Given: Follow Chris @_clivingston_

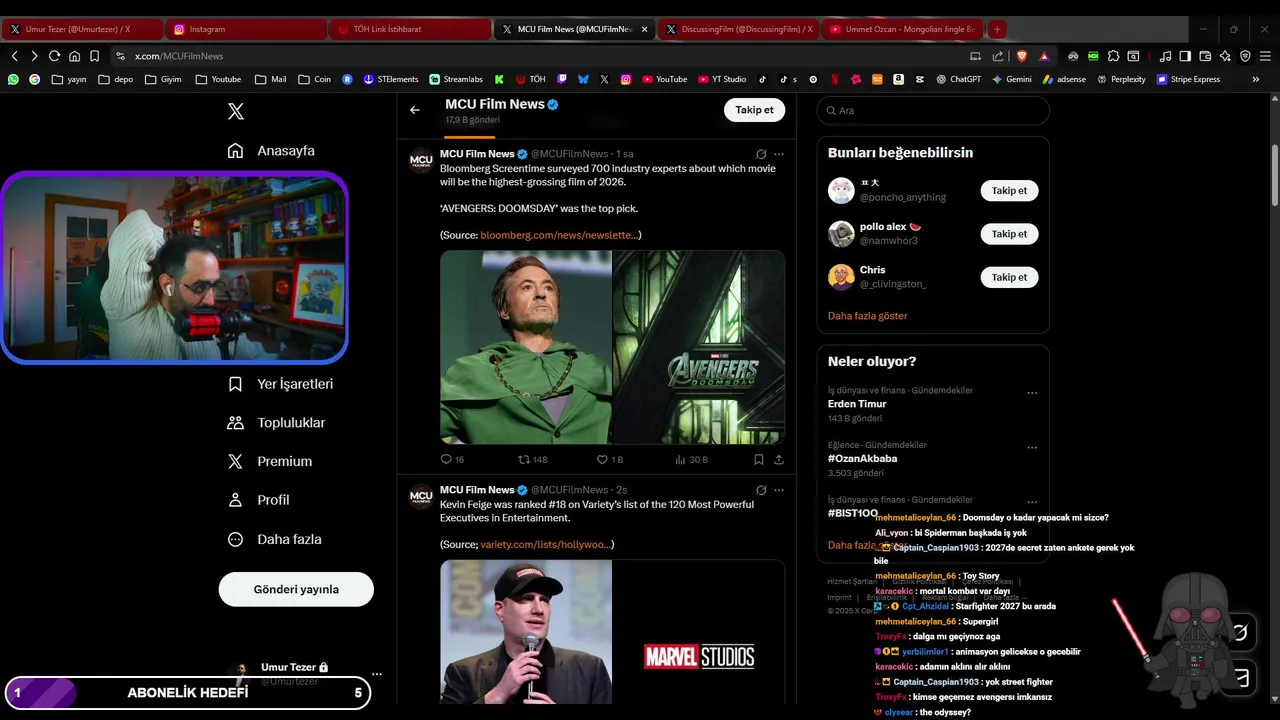Looking at the screenshot, I should coord(1009,277).
